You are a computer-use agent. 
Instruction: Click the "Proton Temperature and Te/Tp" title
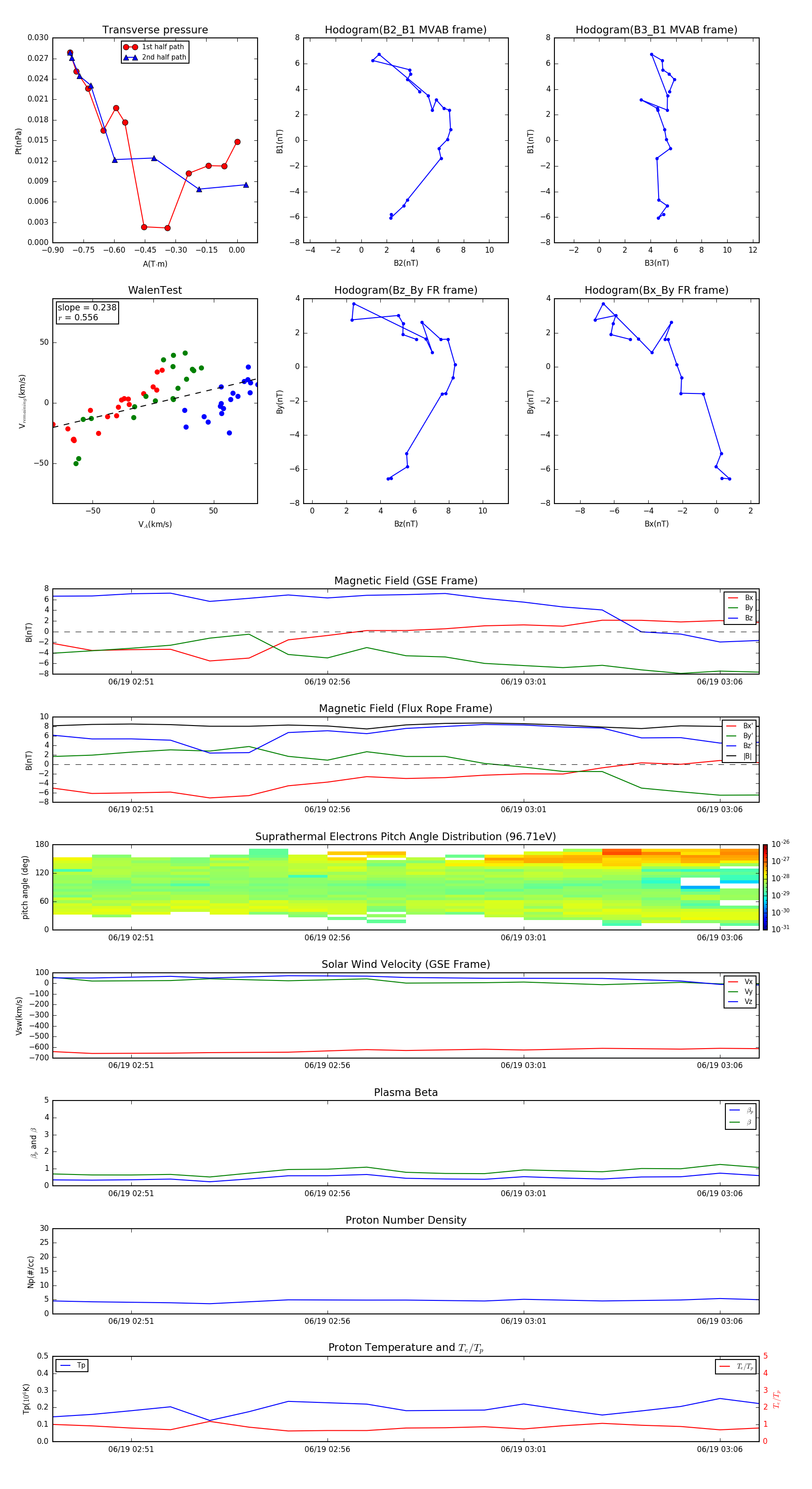pyautogui.click(x=406, y=1348)
